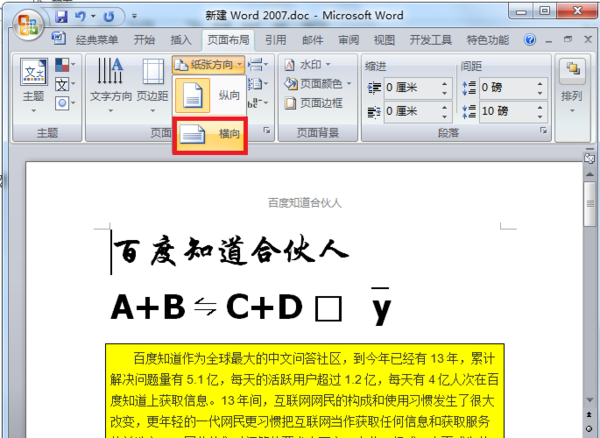Open the 特色功能 tab
600x438 pixels.
coord(488,40)
